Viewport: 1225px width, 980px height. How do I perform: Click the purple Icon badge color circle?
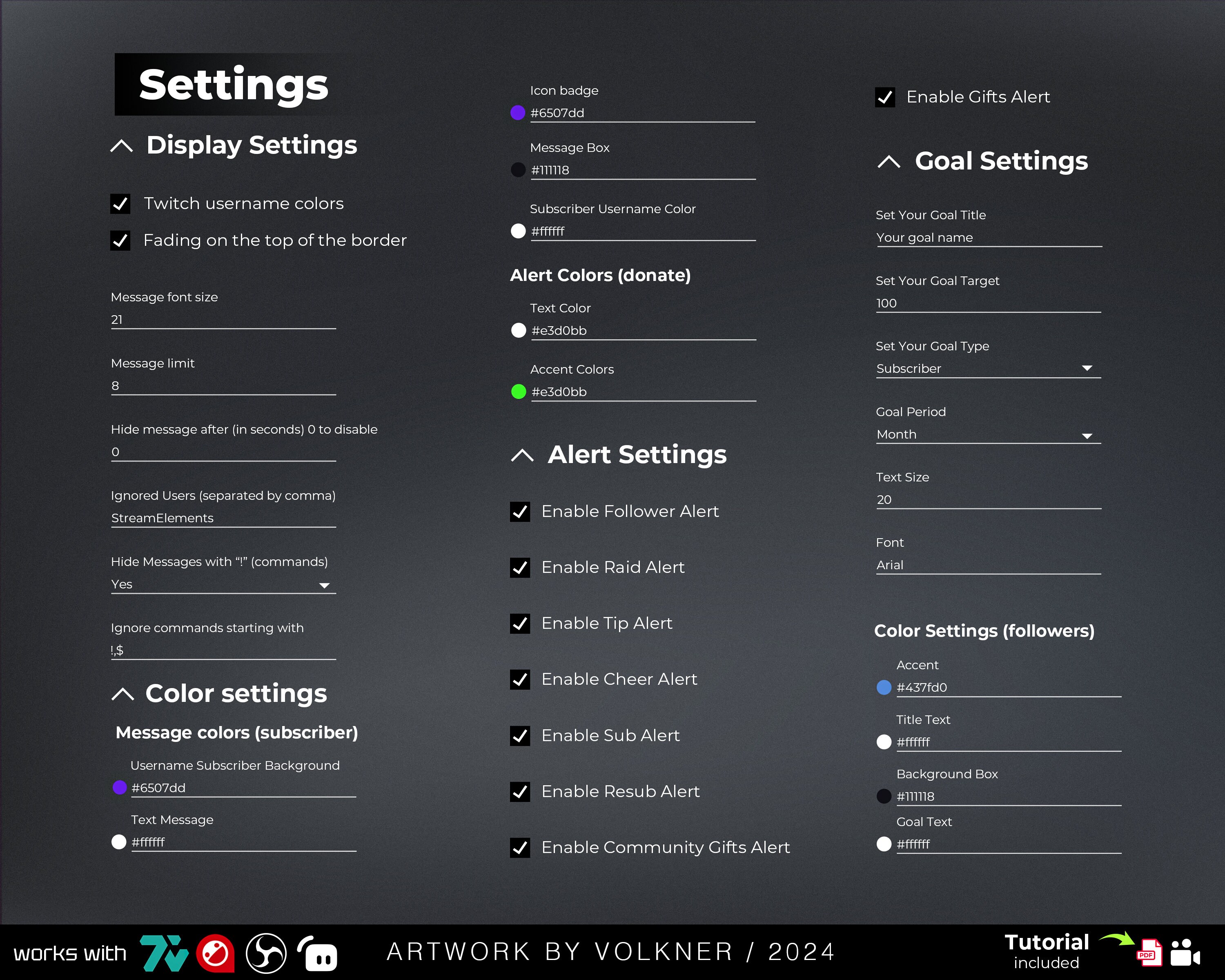[x=518, y=112]
